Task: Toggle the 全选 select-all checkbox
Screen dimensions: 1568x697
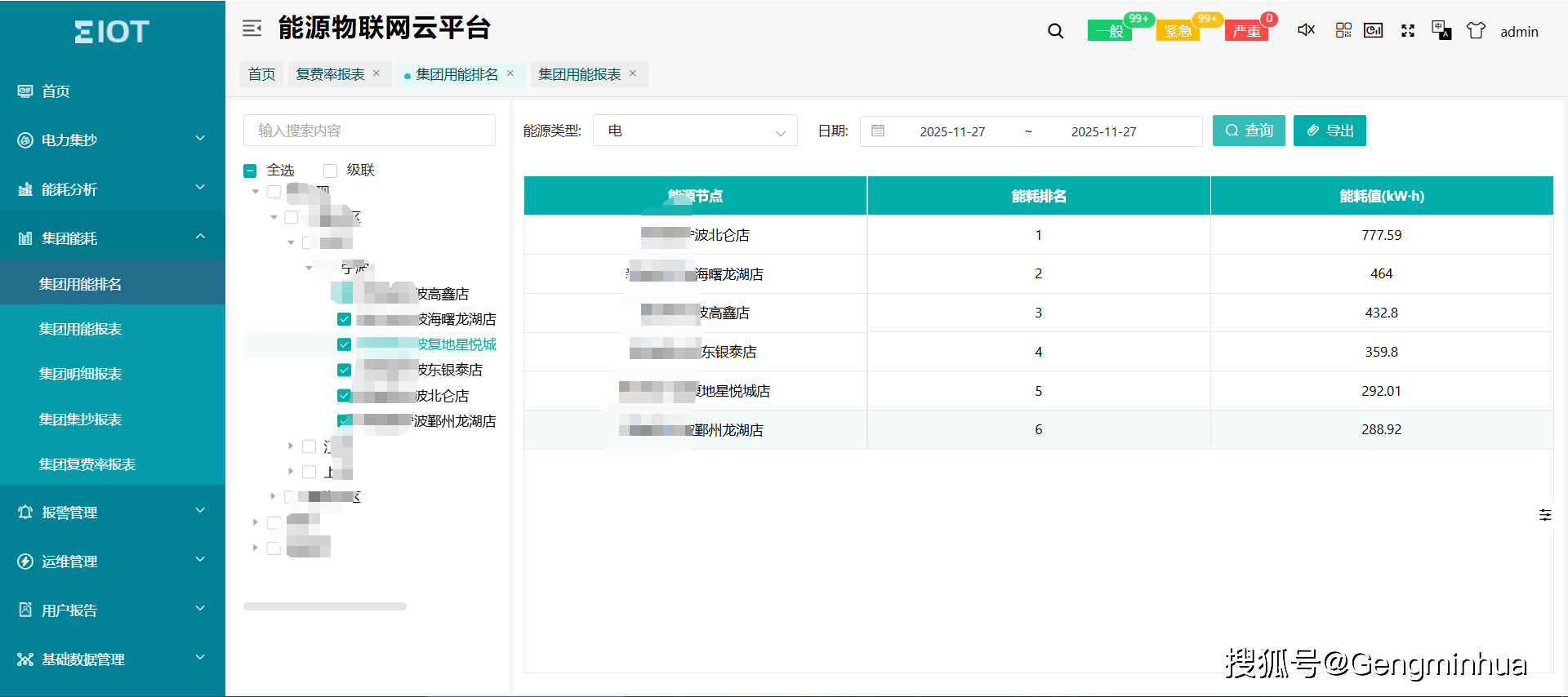Action: [x=250, y=171]
